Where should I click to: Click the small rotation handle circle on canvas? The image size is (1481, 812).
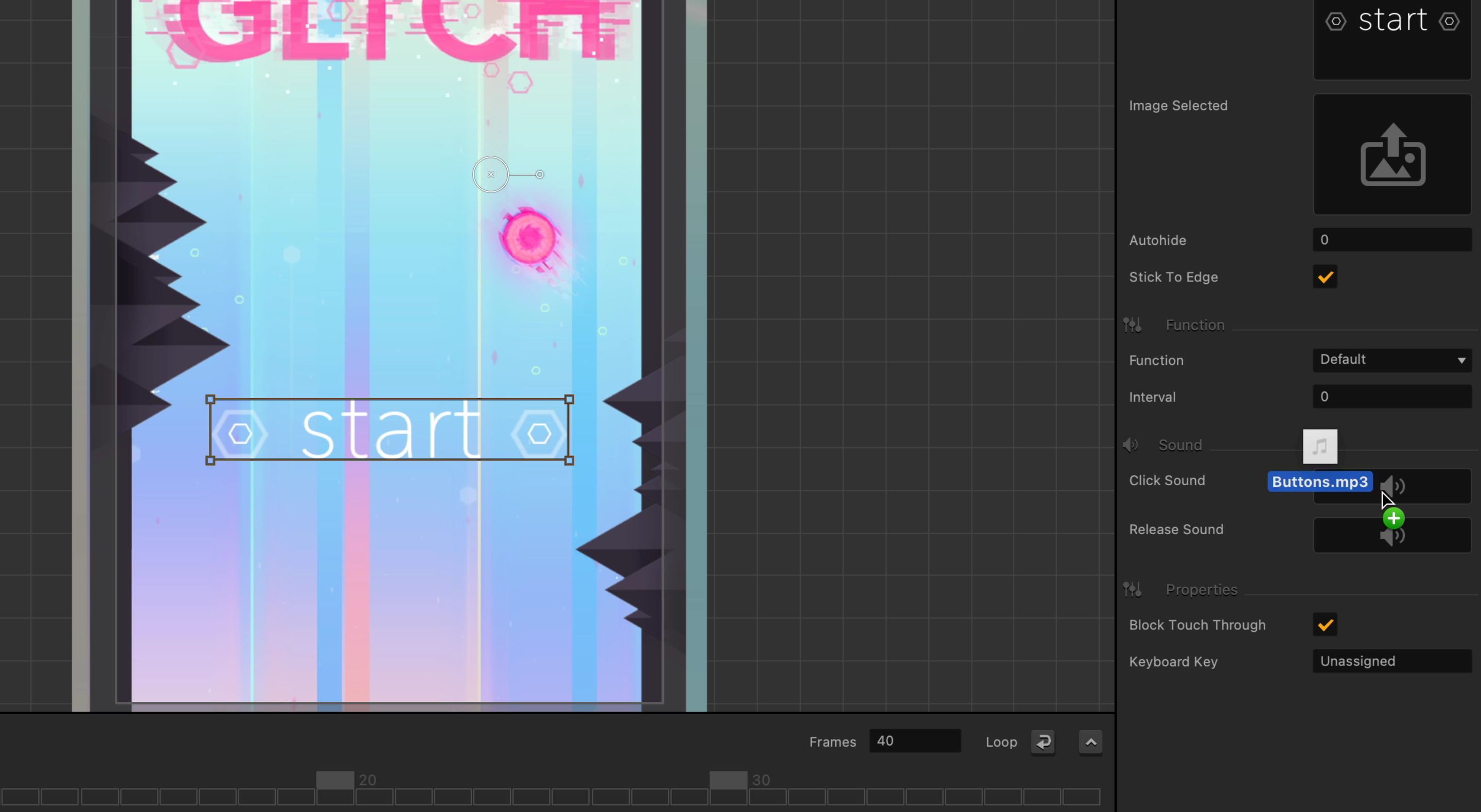(x=540, y=174)
